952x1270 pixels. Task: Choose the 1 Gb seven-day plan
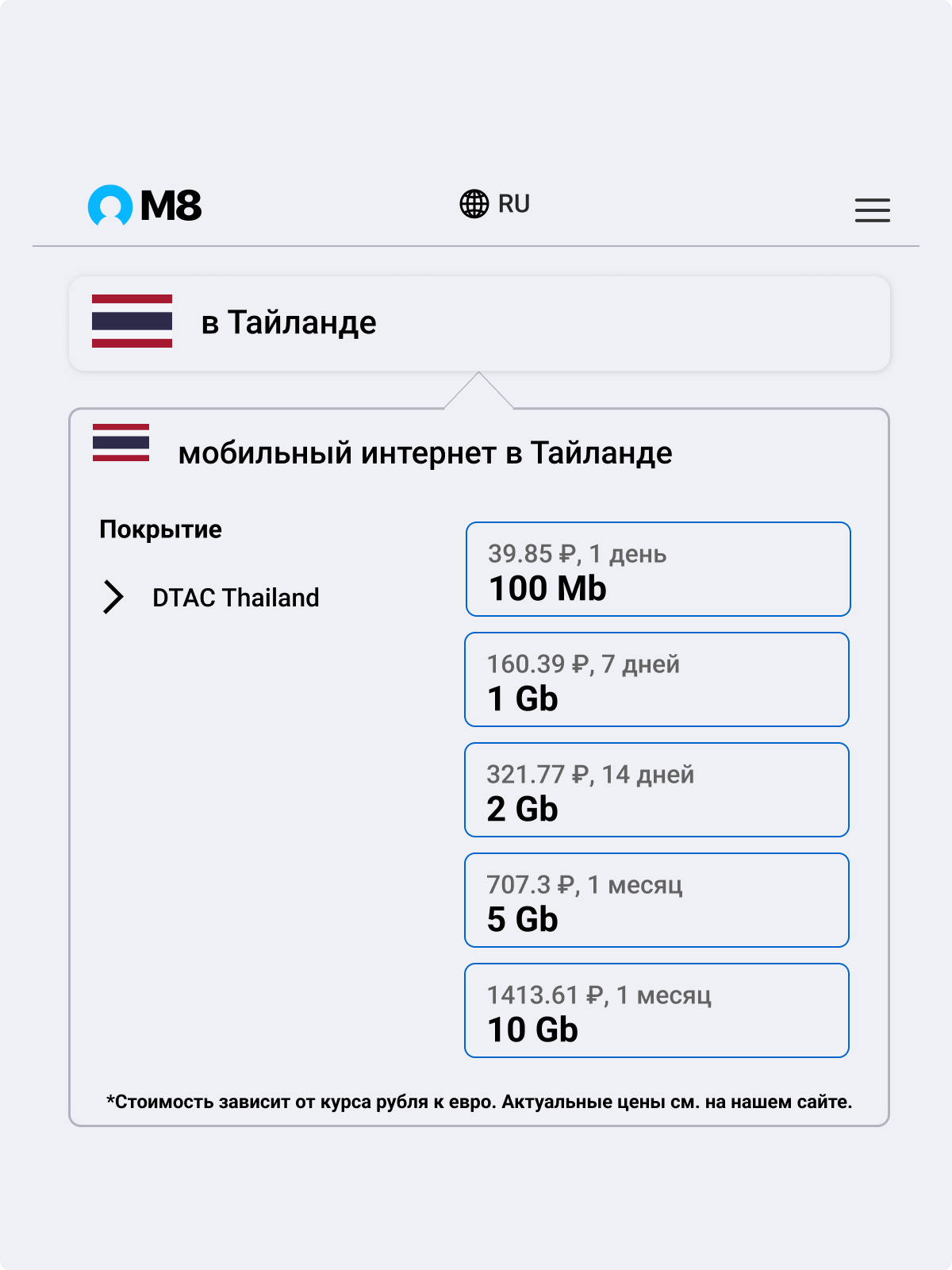pyautogui.click(x=657, y=679)
